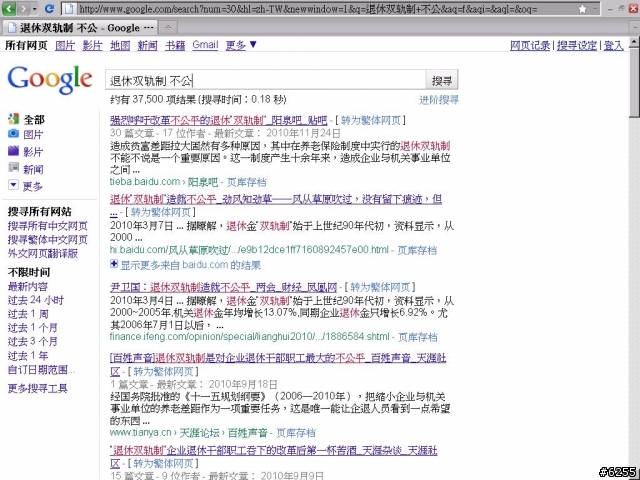Filter results to 过去 3 个月
Image resolution: width=640 pixels, height=480 pixels.
click(x=33, y=342)
